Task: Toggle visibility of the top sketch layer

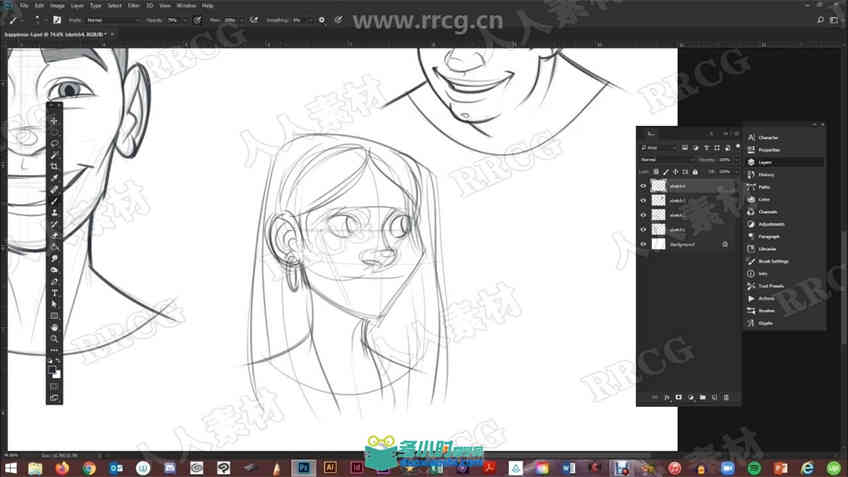Action: point(643,186)
